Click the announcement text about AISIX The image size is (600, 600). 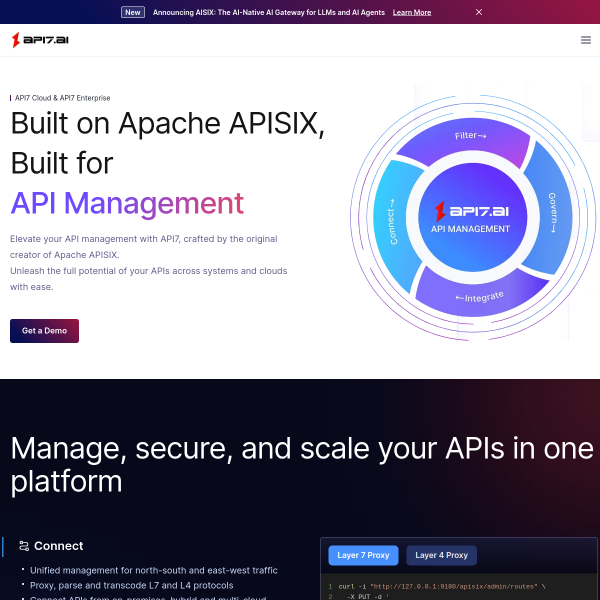pos(269,12)
